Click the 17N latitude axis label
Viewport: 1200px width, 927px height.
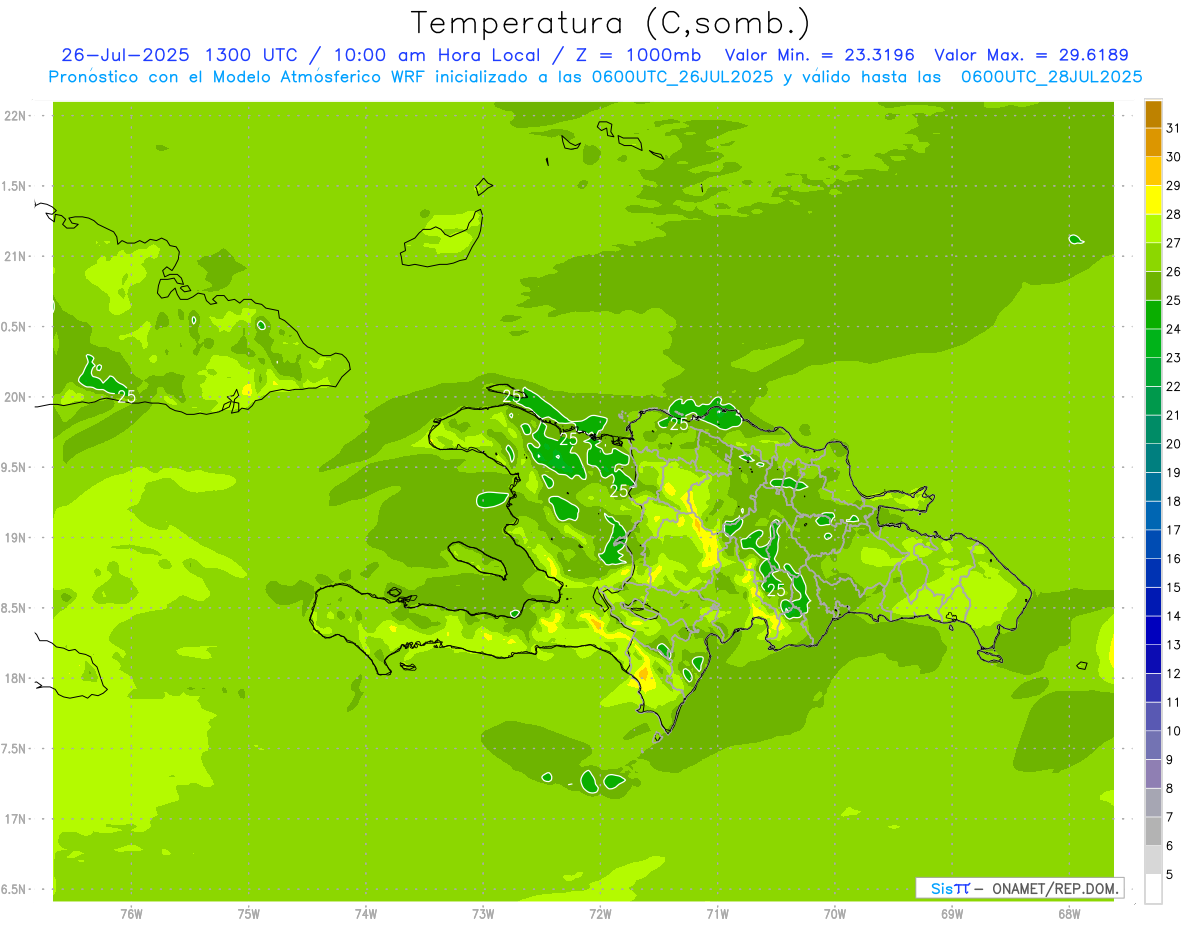(x=16, y=819)
